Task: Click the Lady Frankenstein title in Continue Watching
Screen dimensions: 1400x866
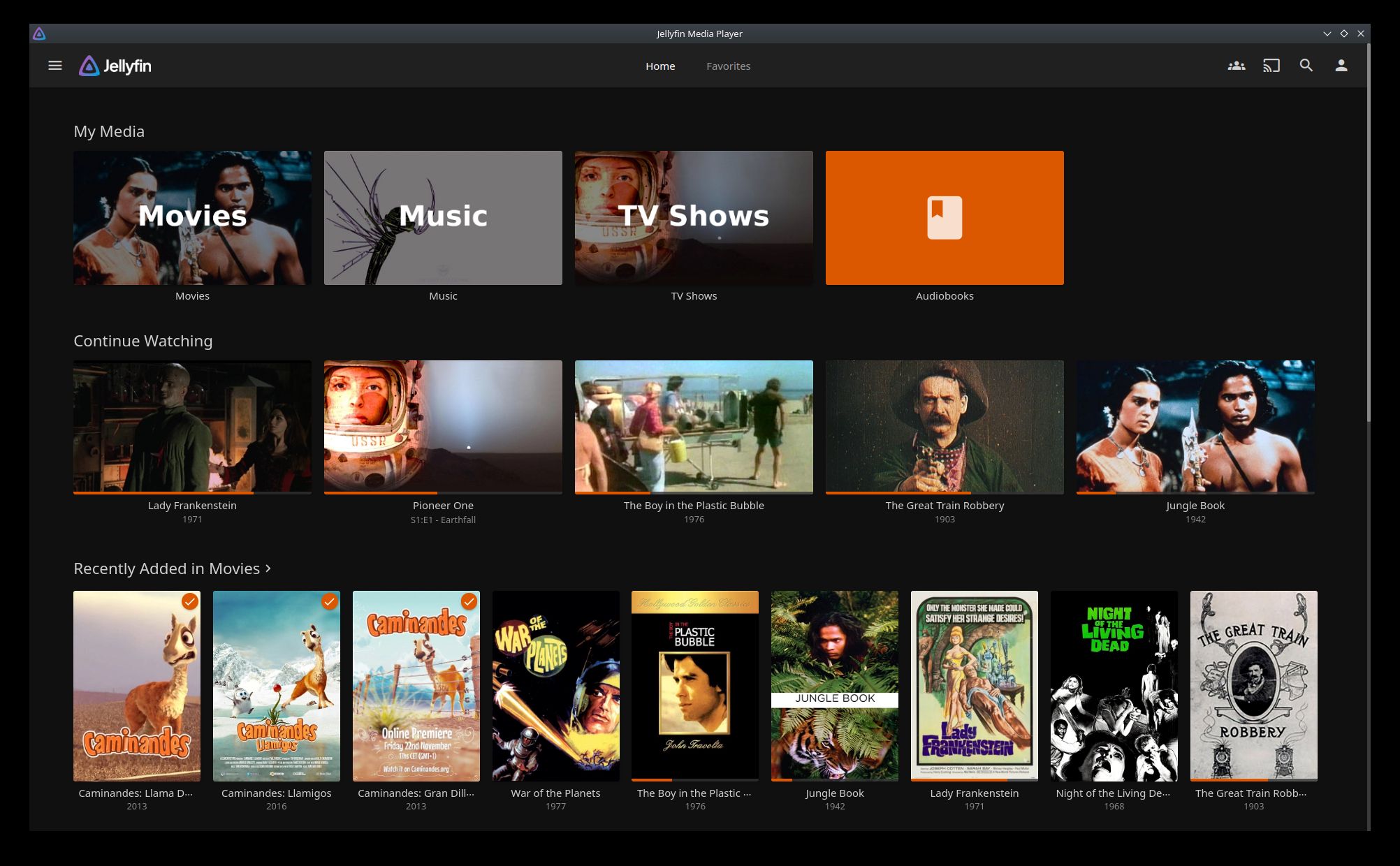Action: (x=192, y=506)
